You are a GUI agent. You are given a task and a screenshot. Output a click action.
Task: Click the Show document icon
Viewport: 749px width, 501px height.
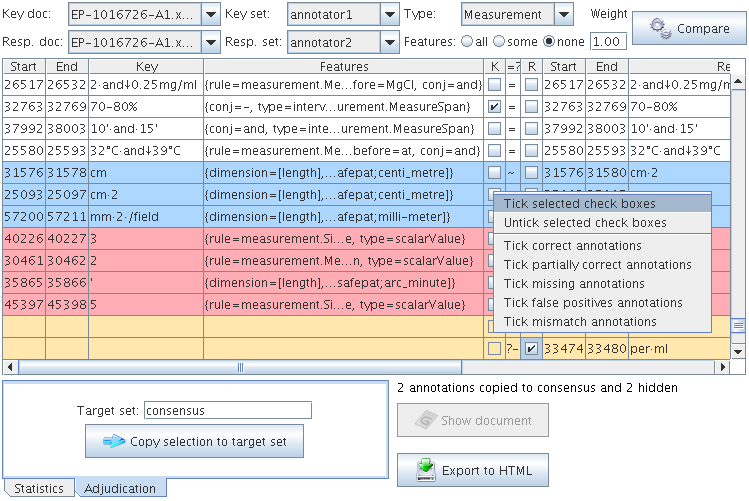425,420
